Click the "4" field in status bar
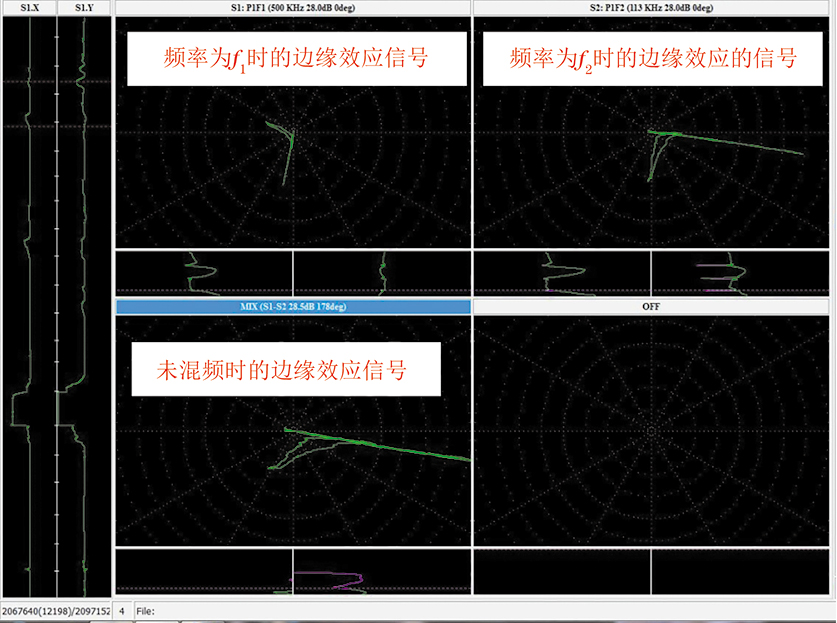 (x=122, y=610)
